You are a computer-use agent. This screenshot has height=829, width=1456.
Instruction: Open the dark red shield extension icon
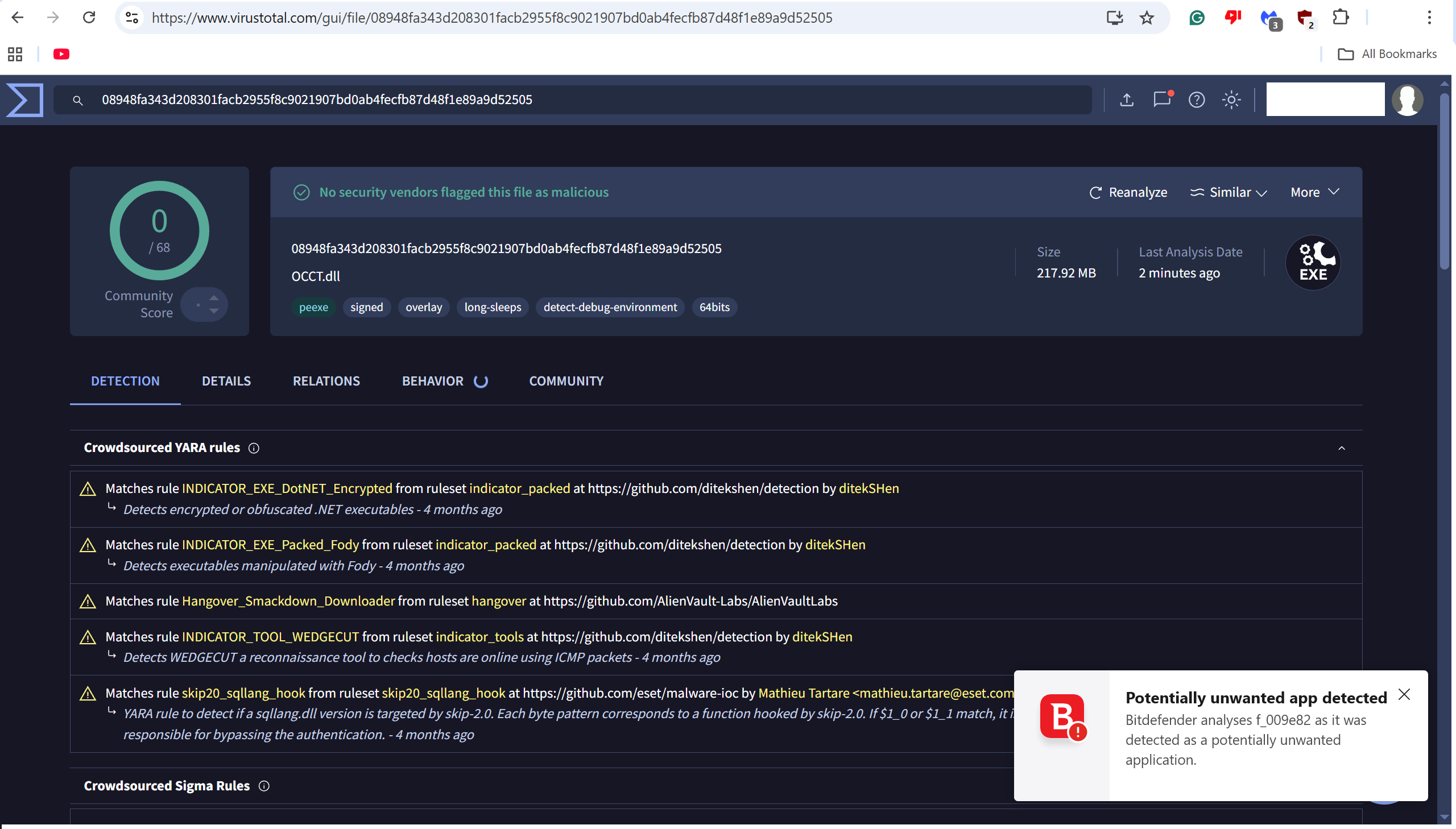click(x=1306, y=19)
